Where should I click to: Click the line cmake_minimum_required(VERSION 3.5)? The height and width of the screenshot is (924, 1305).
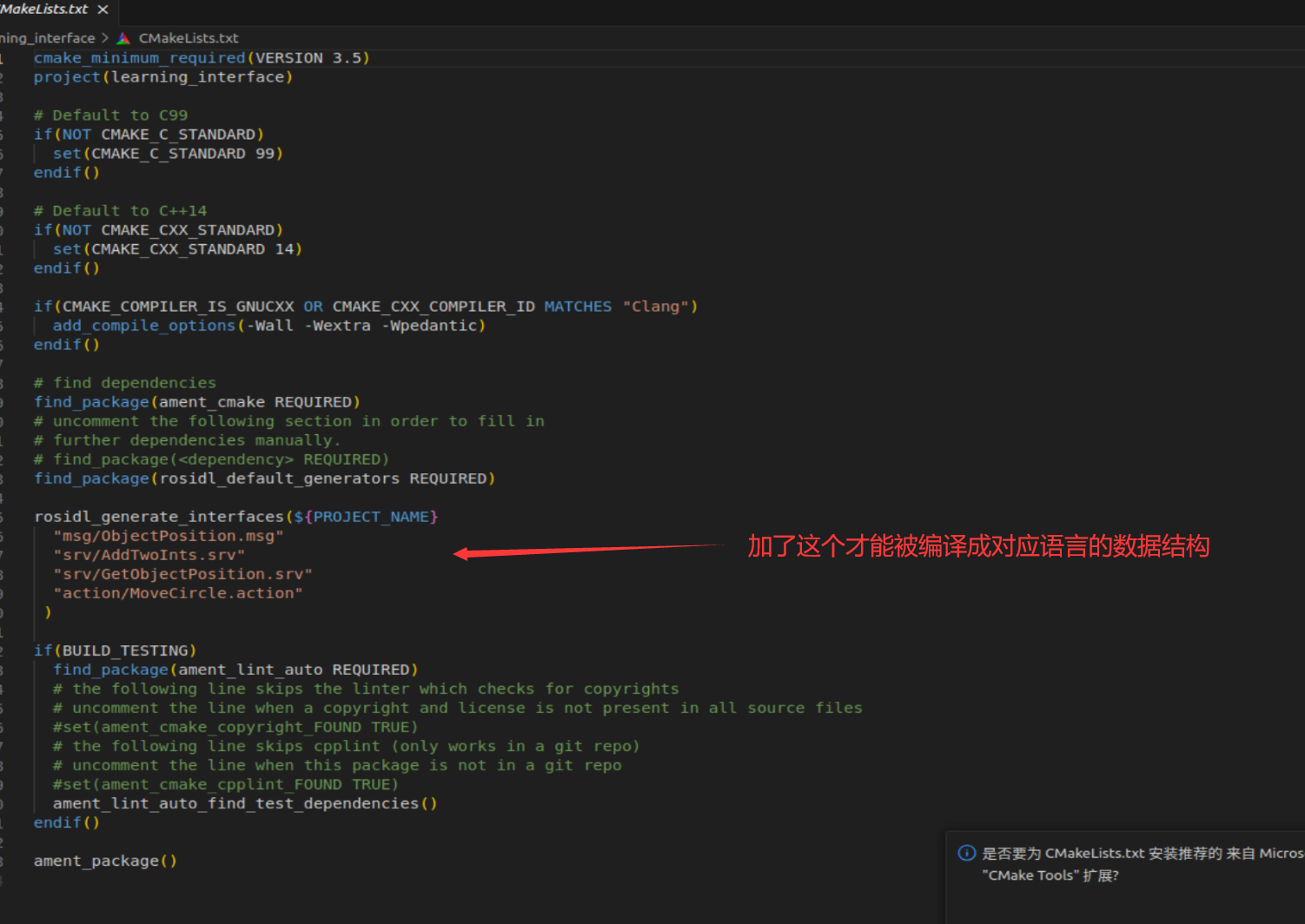coord(202,58)
